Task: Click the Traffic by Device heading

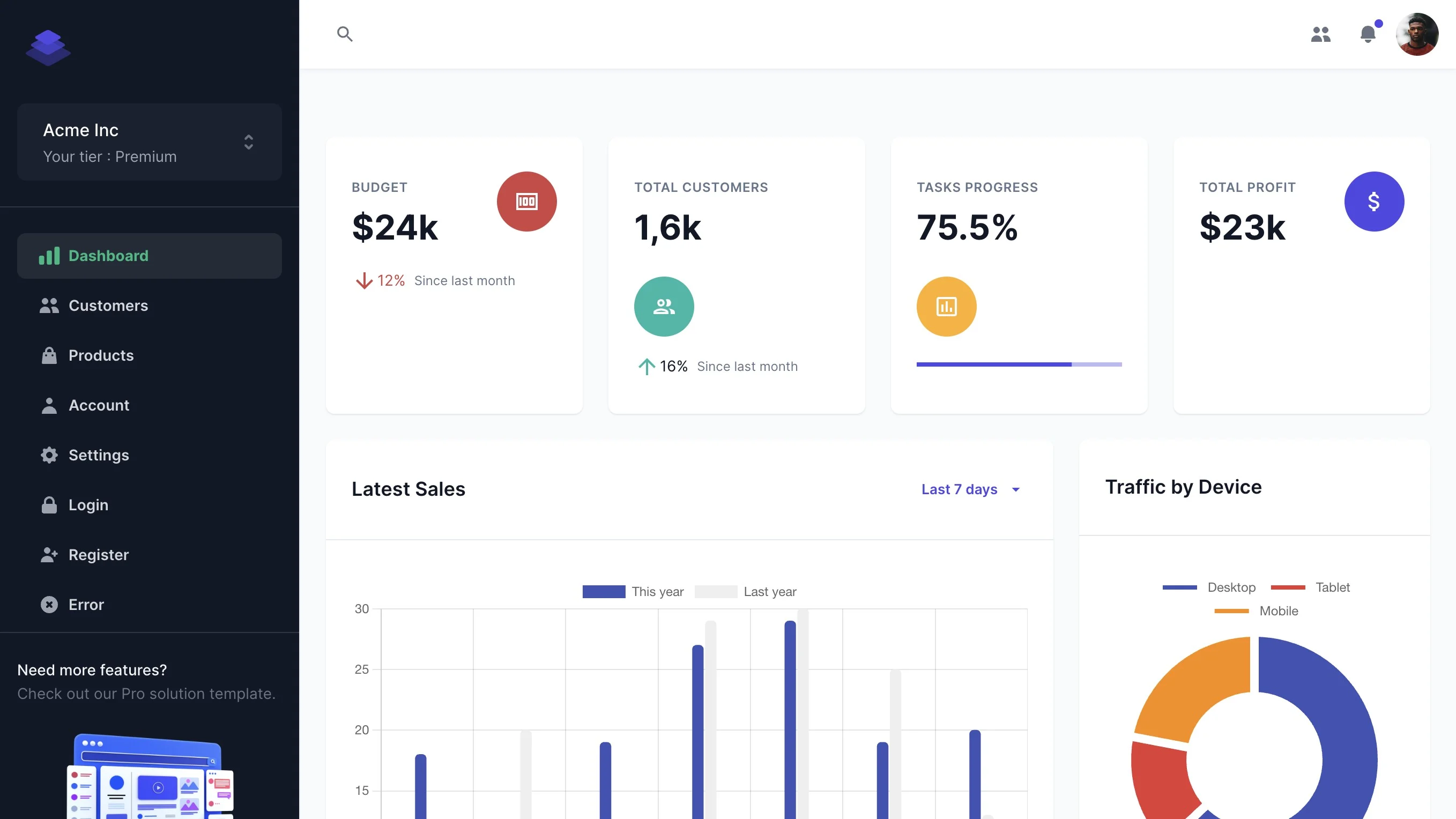Action: coord(1183,487)
